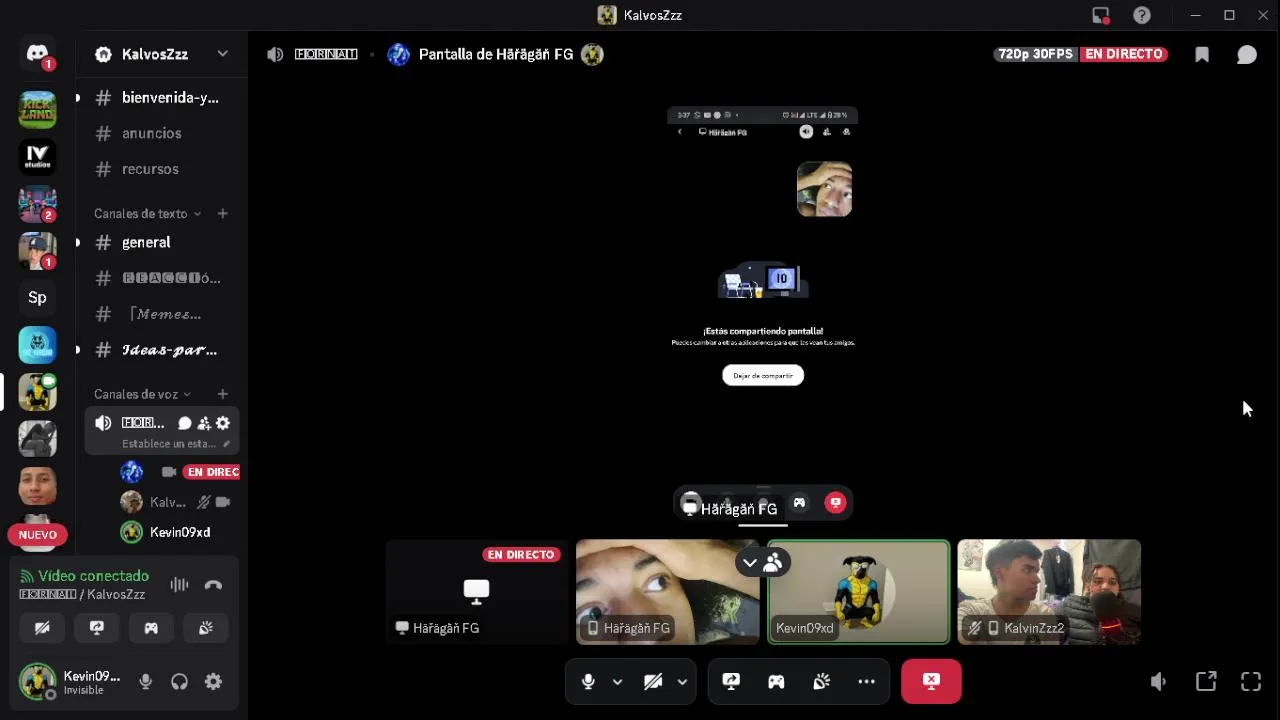
Task: Open the inbox icon in title bar
Action: [x=1101, y=15]
